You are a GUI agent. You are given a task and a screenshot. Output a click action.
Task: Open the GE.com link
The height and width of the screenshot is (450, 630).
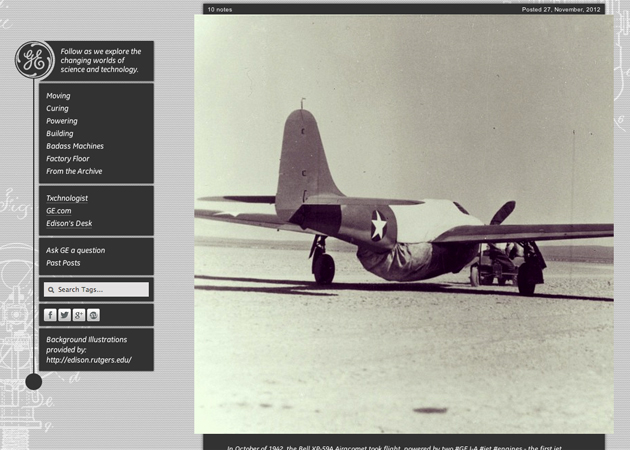click(x=58, y=211)
